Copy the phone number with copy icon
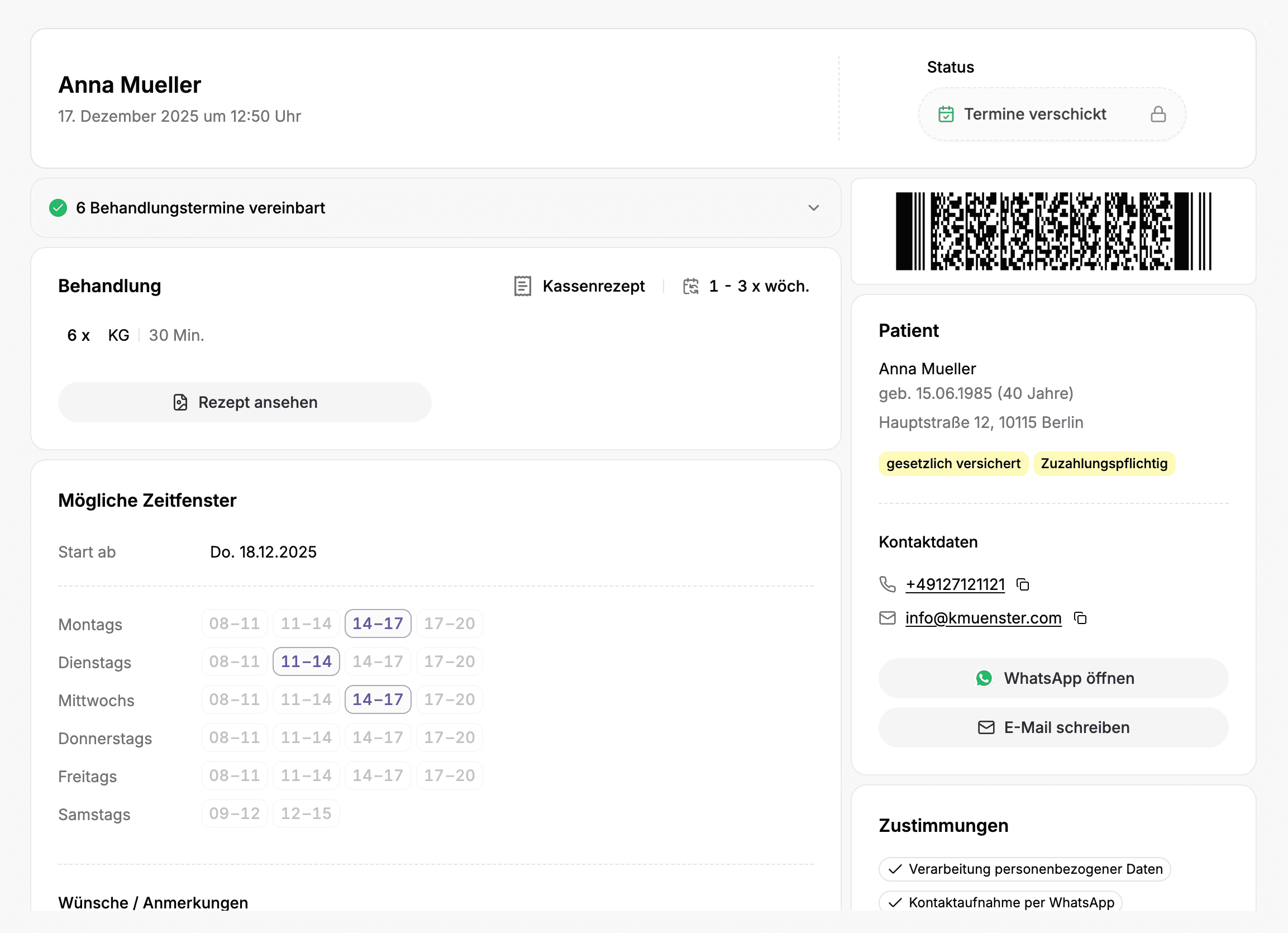This screenshot has width=1288, height=933. pyautogui.click(x=1023, y=584)
